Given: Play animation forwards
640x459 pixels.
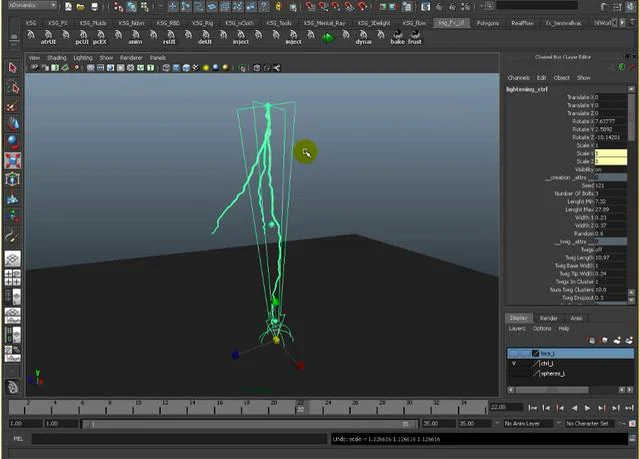Looking at the screenshot, I should pos(588,408).
